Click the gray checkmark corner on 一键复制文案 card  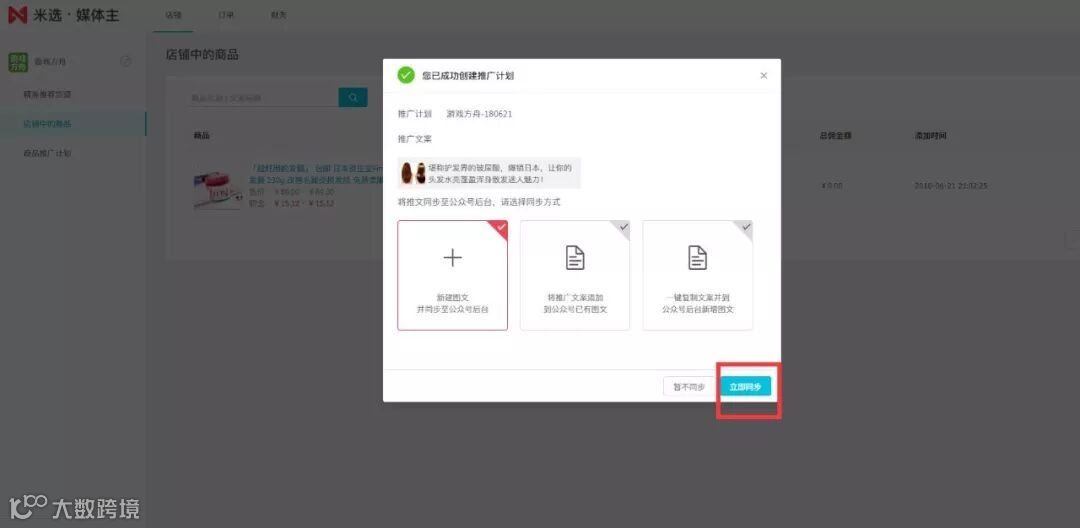(746, 227)
